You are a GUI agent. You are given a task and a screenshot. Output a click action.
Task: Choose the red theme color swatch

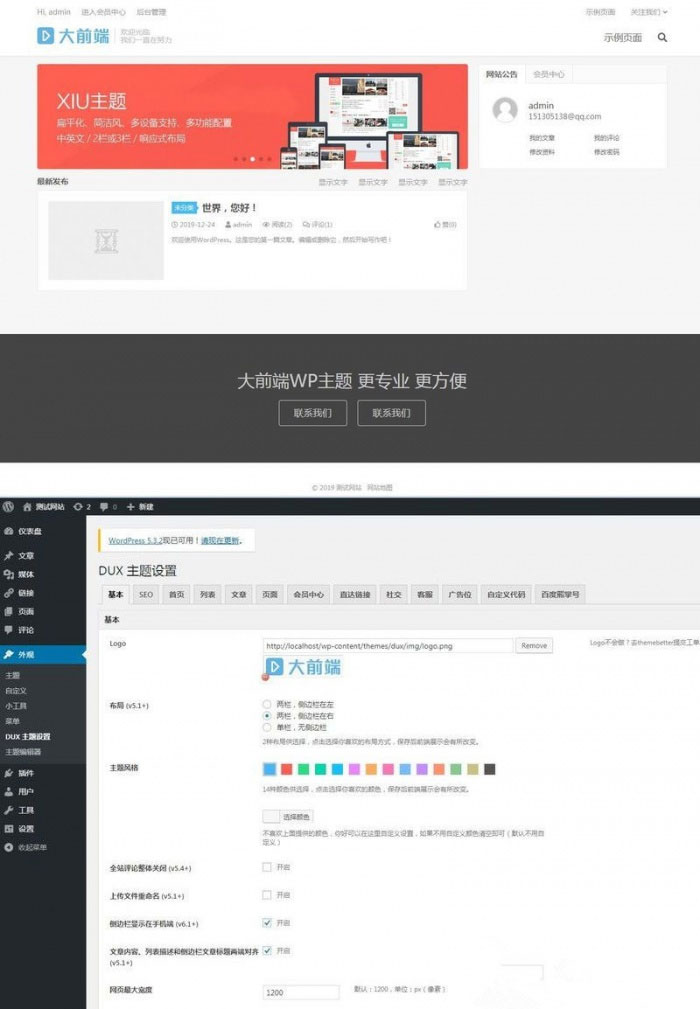pyautogui.click(x=286, y=769)
